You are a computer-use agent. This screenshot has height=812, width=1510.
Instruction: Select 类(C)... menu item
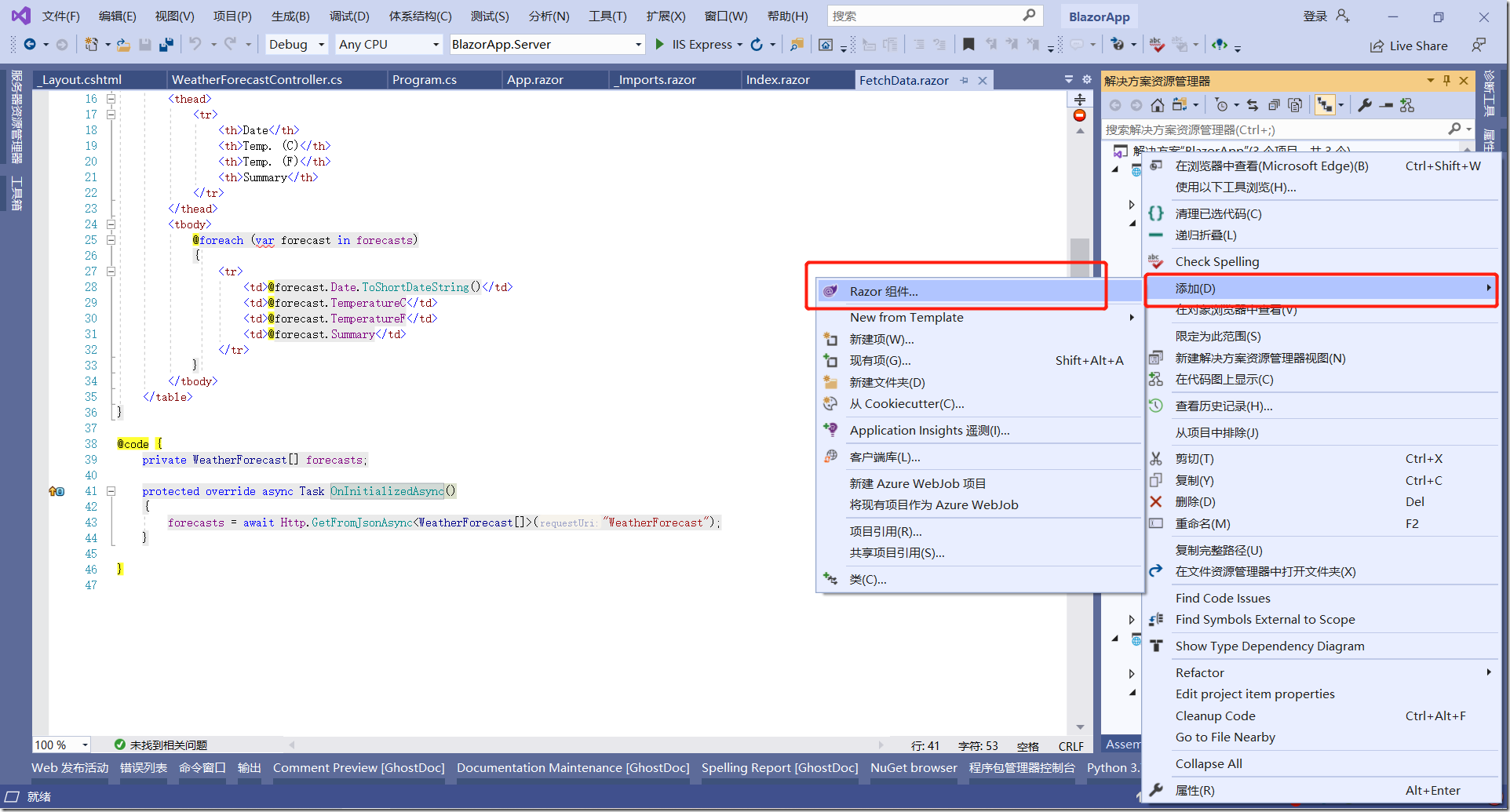[x=979, y=580]
